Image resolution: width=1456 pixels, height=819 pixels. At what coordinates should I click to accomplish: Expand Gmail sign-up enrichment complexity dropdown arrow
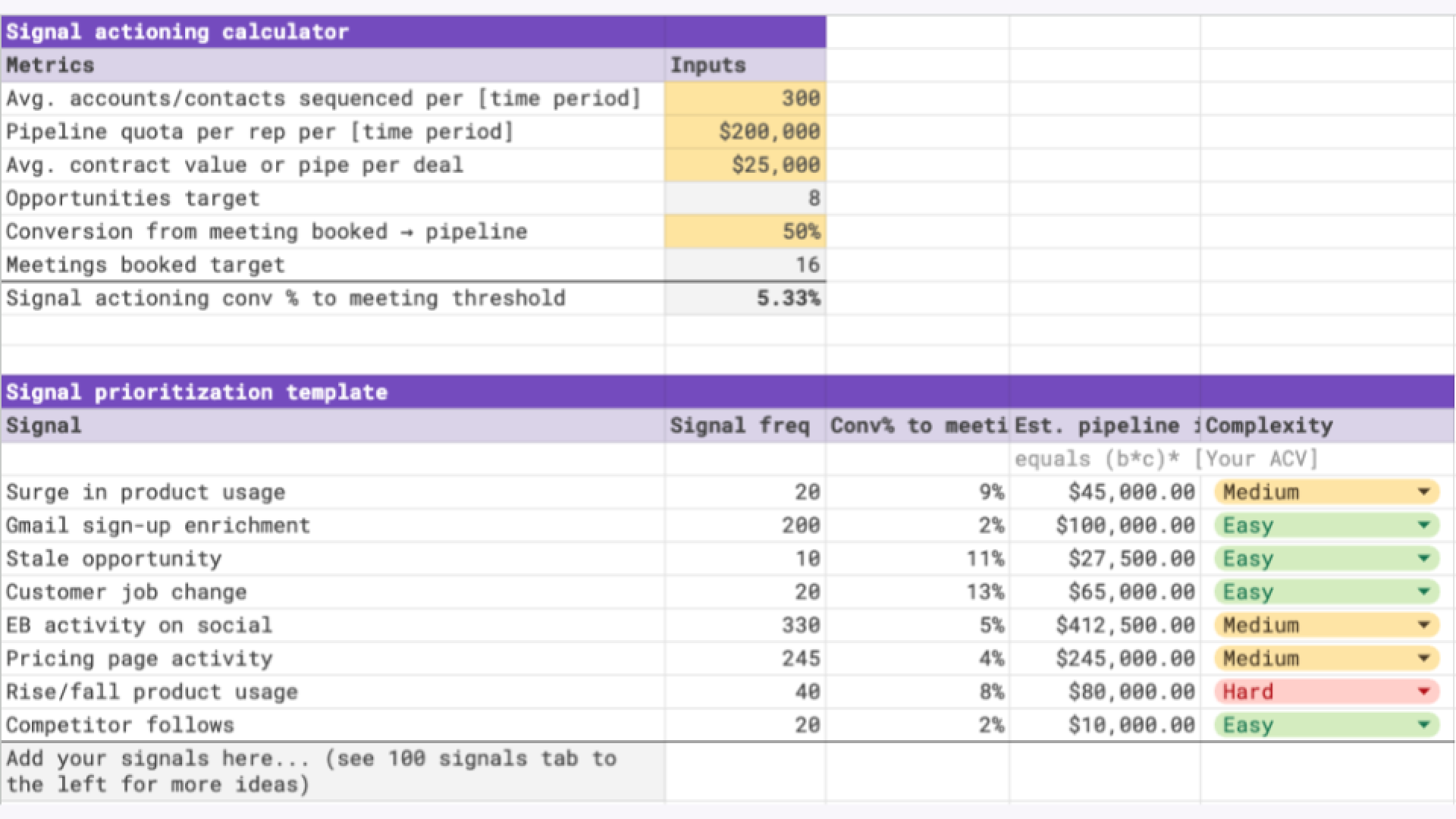tap(1423, 526)
